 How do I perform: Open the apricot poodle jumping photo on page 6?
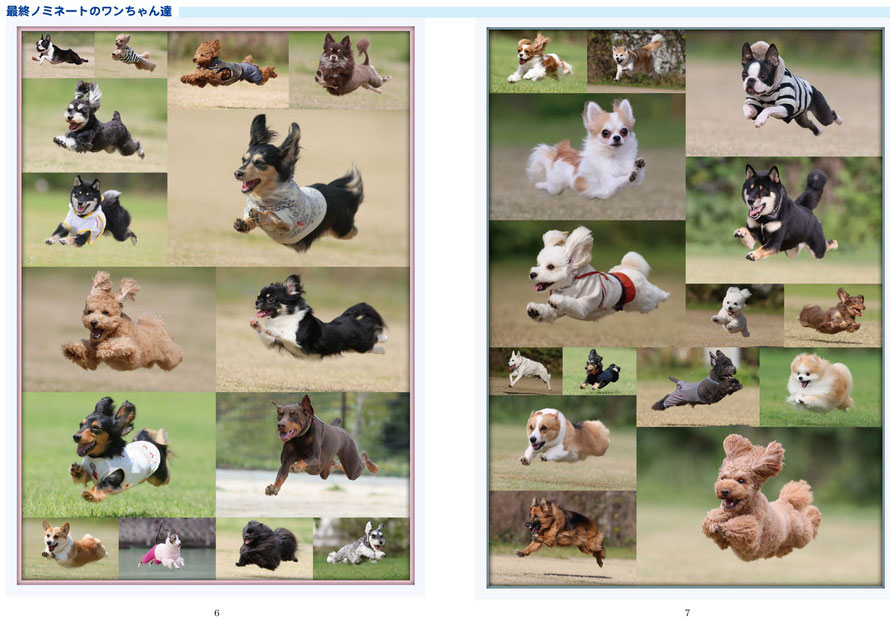119,330
